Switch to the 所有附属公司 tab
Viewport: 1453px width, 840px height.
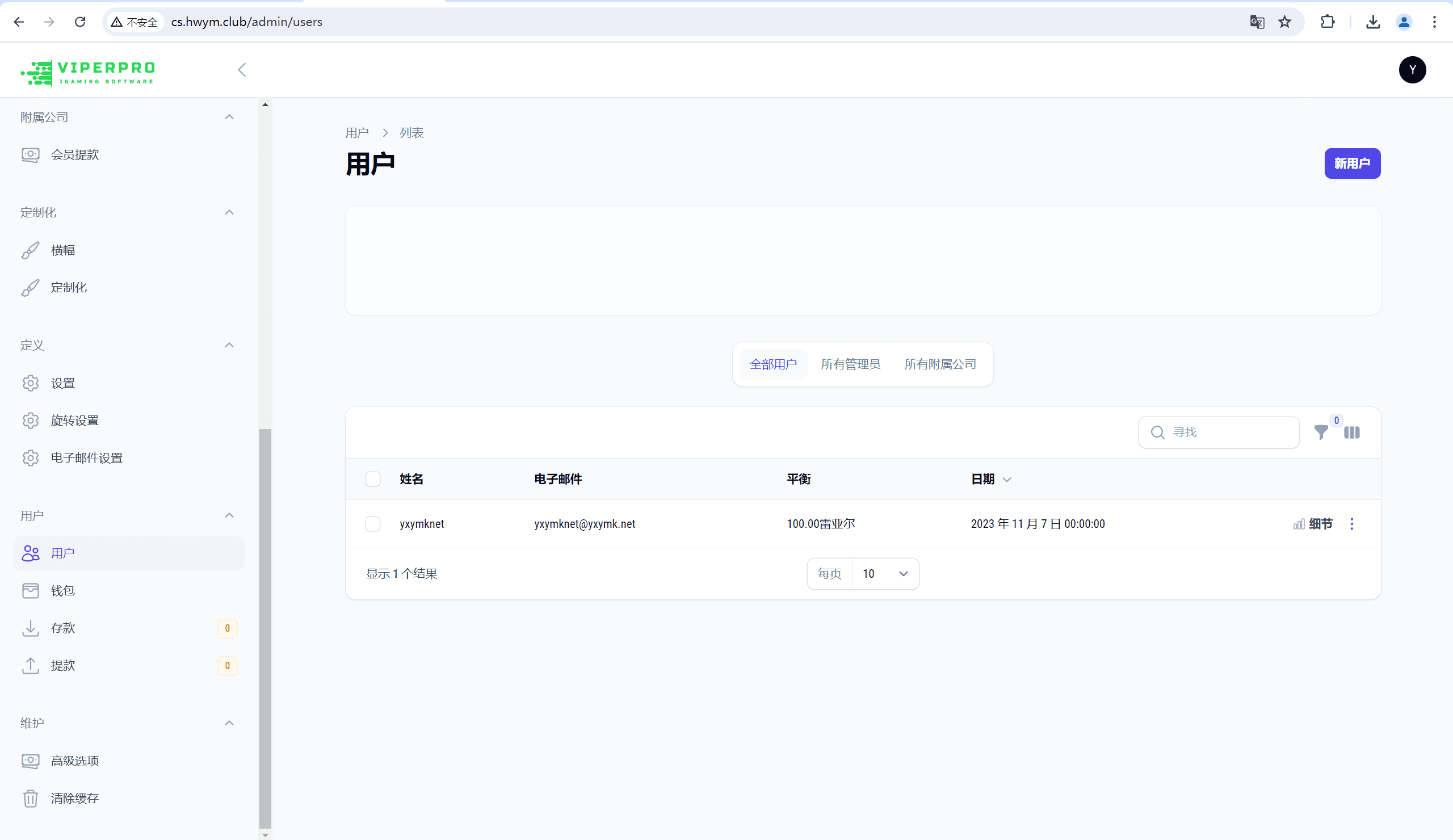tap(940, 364)
